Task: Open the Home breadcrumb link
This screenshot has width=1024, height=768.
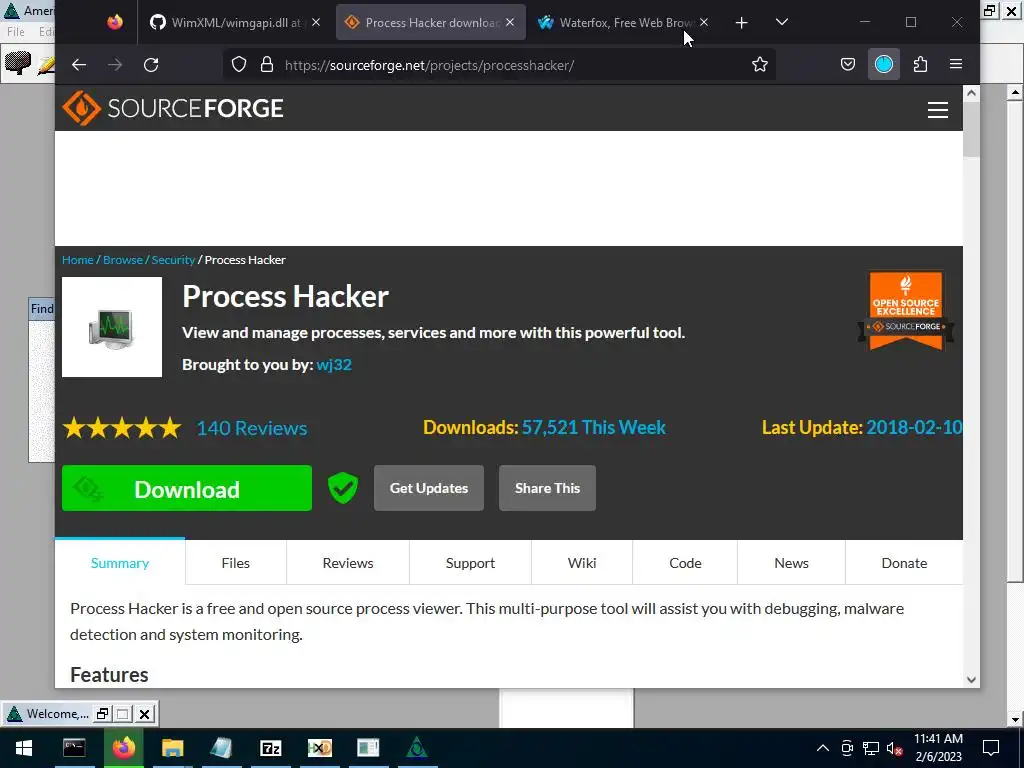Action: click(x=78, y=260)
